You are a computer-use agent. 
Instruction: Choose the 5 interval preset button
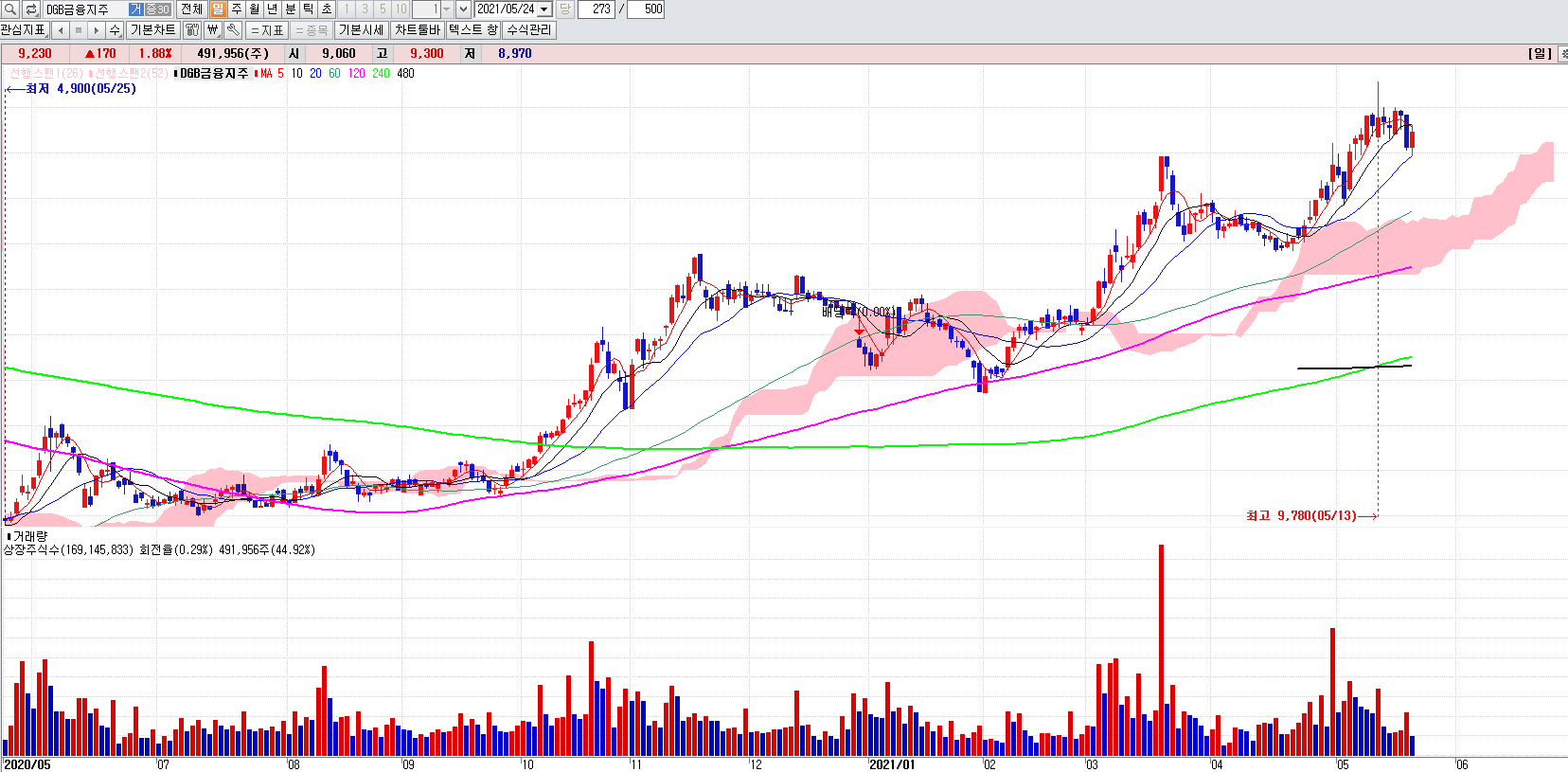click(383, 9)
